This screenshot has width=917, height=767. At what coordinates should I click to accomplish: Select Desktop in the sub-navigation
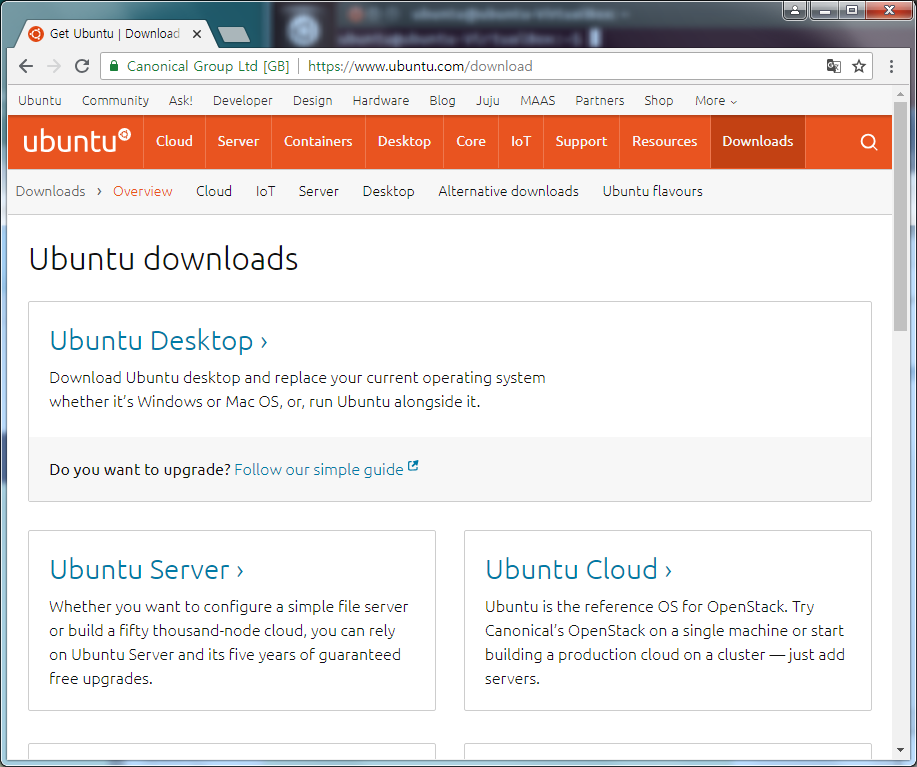coord(388,191)
